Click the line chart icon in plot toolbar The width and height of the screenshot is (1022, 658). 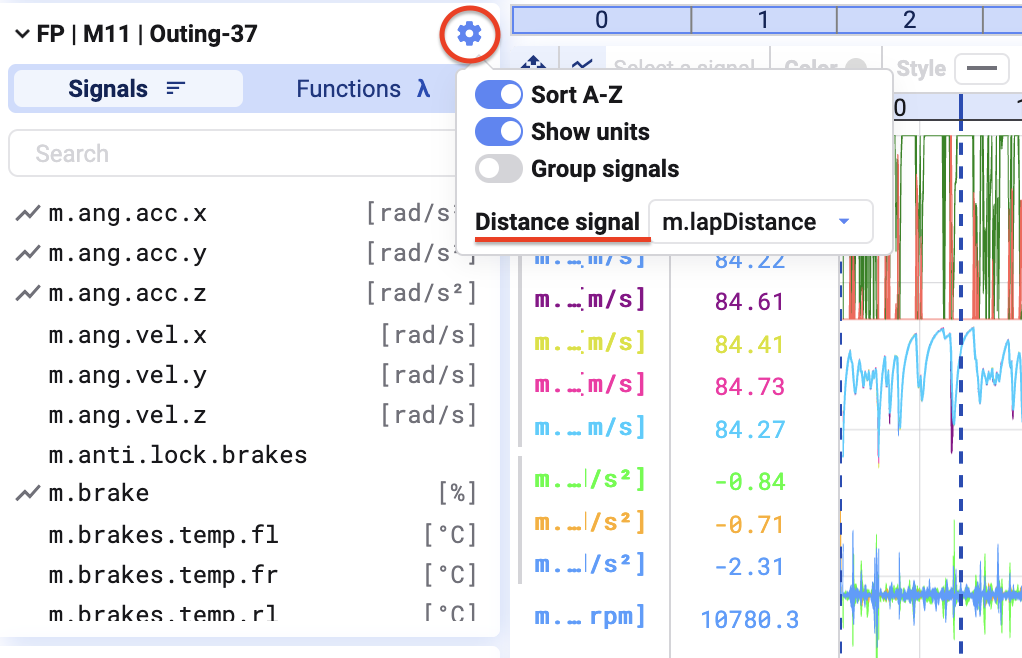pos(581,65)
